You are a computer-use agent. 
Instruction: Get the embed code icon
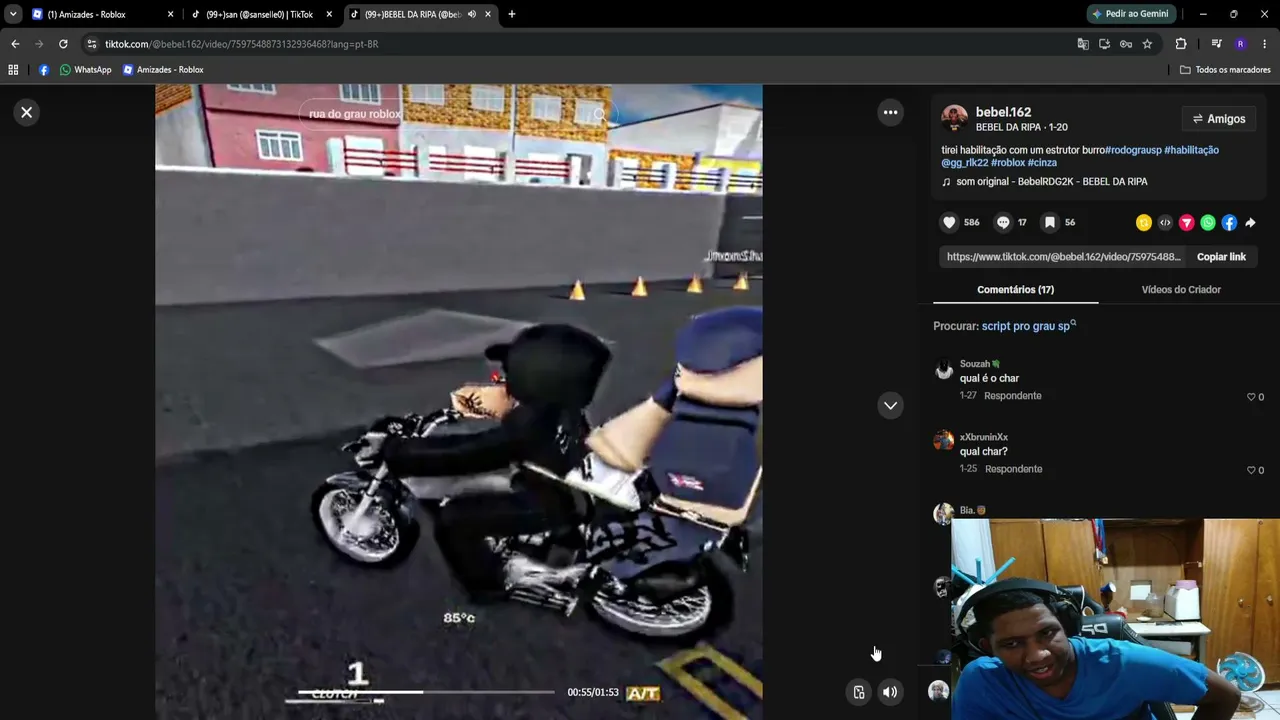click(1165, 223)
